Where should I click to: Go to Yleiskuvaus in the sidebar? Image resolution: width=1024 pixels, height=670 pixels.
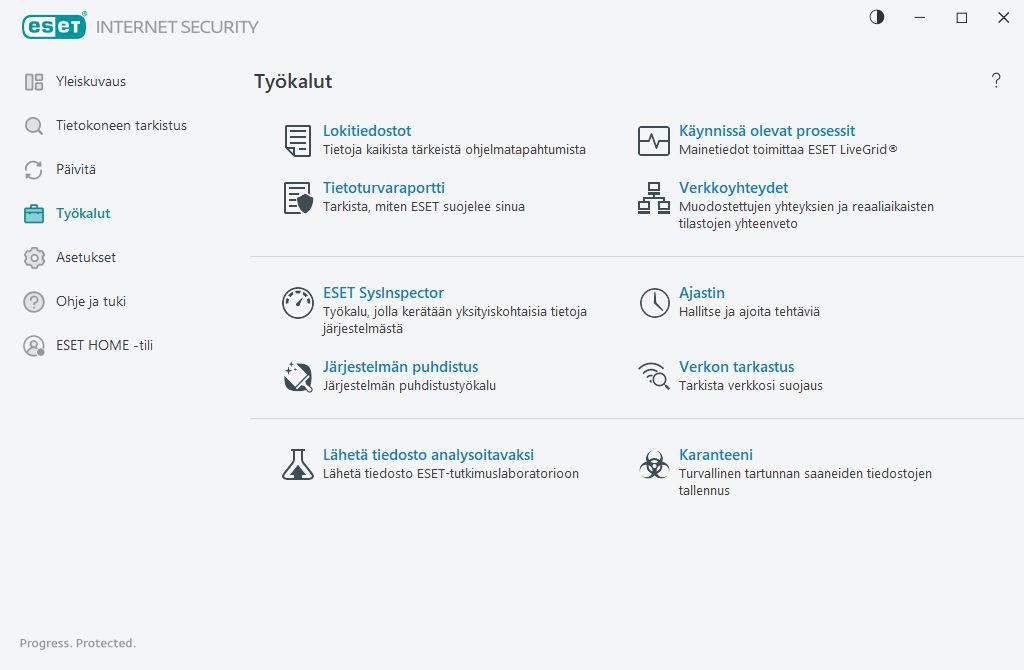91,82
